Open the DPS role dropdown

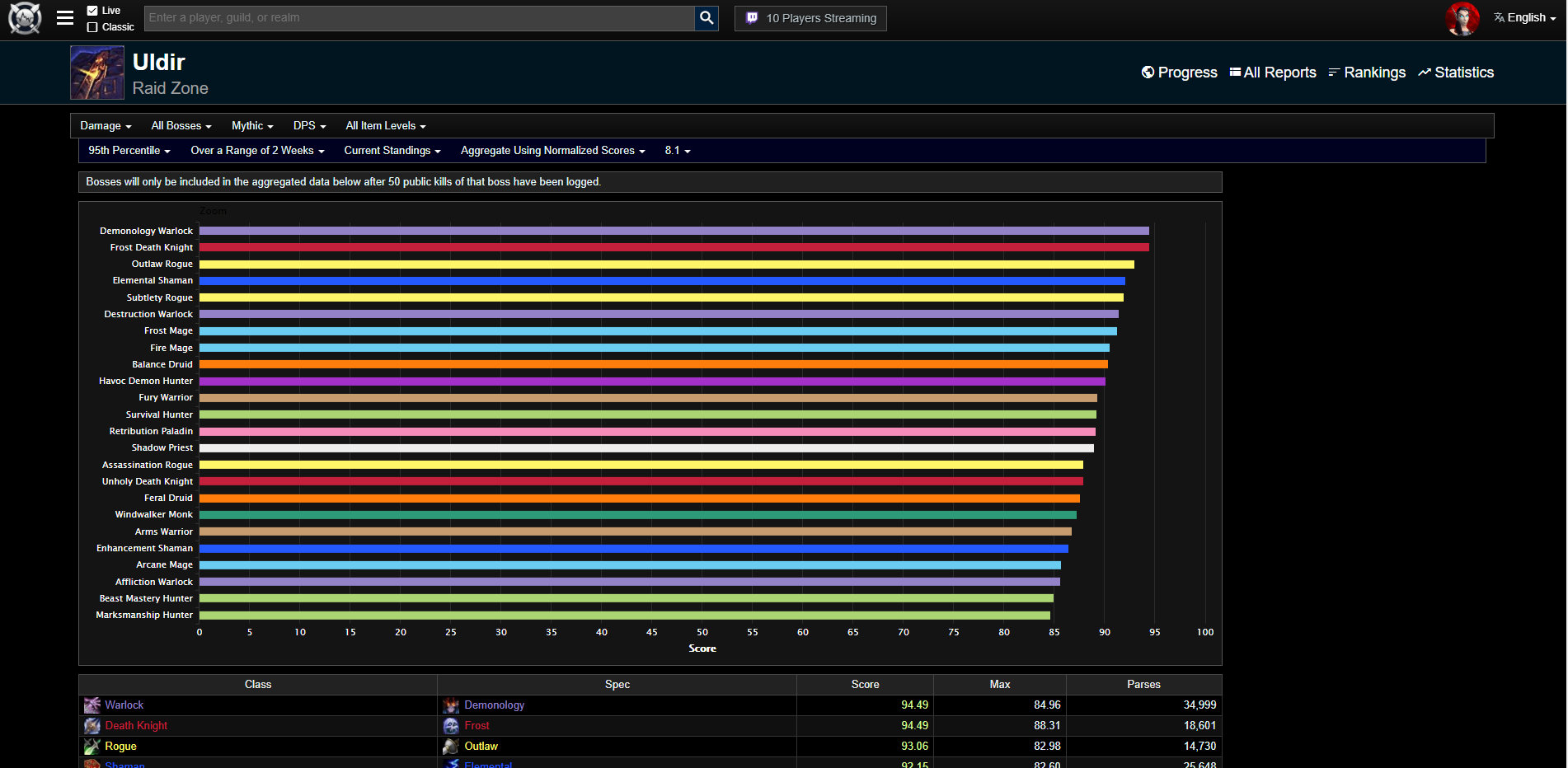310,126
